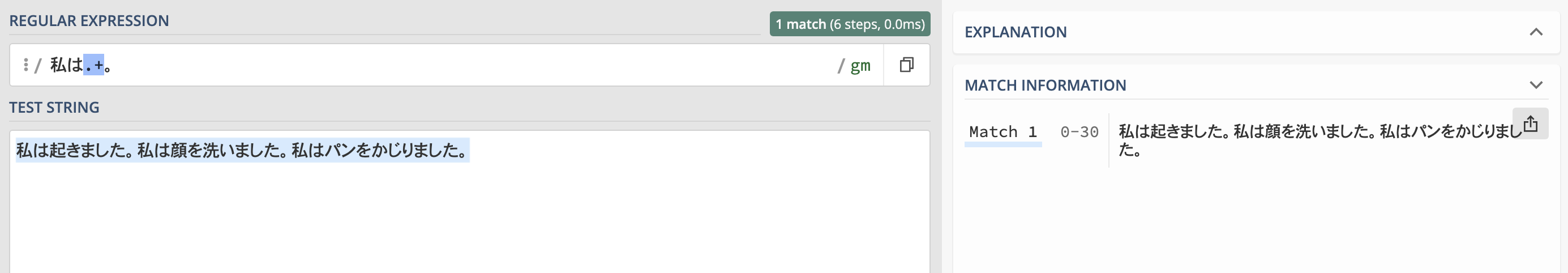
Task: Click the empty area of test string editor
Action: point(469,219)
